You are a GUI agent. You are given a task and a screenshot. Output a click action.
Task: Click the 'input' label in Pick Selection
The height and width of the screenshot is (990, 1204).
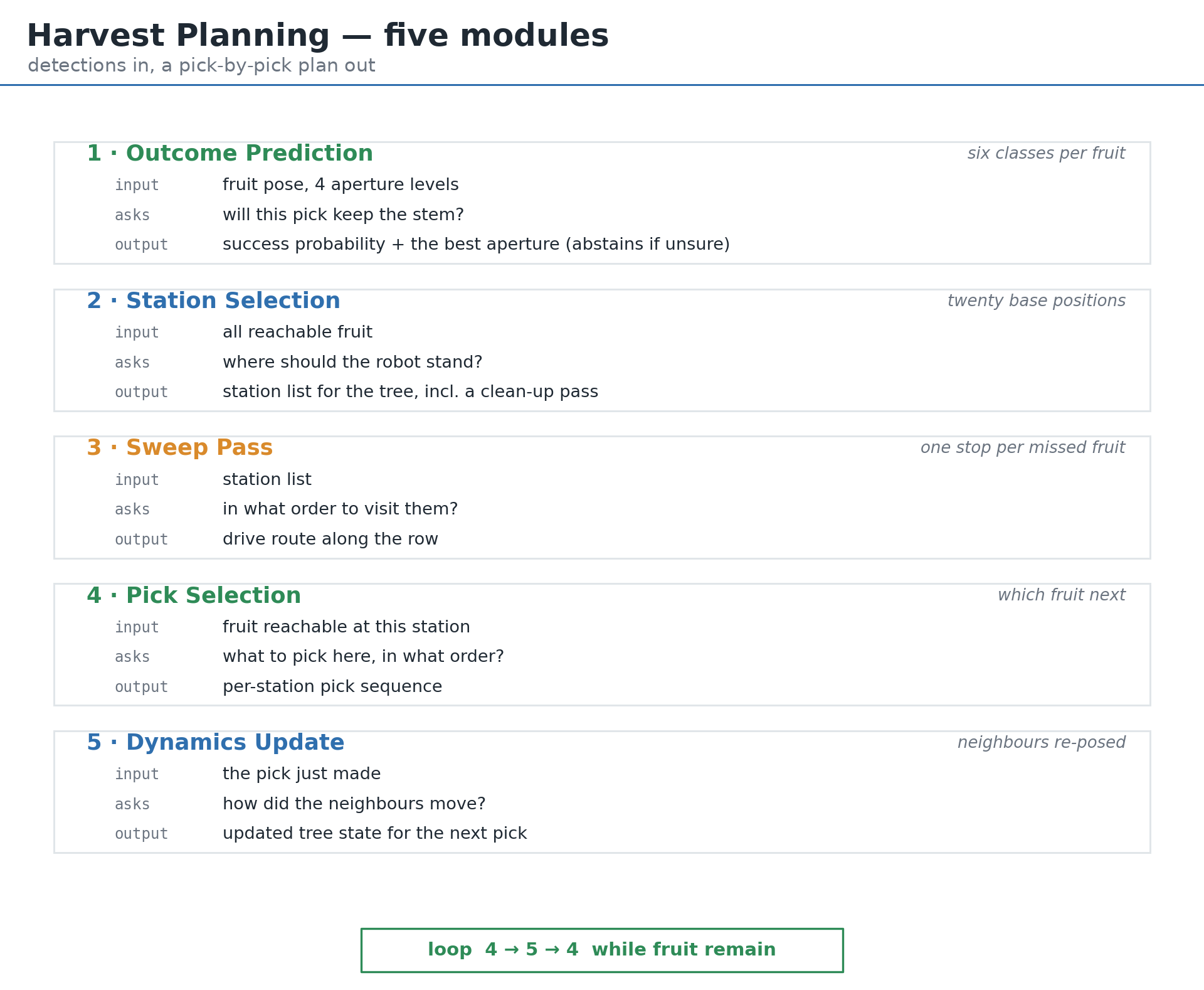point(137,628)
